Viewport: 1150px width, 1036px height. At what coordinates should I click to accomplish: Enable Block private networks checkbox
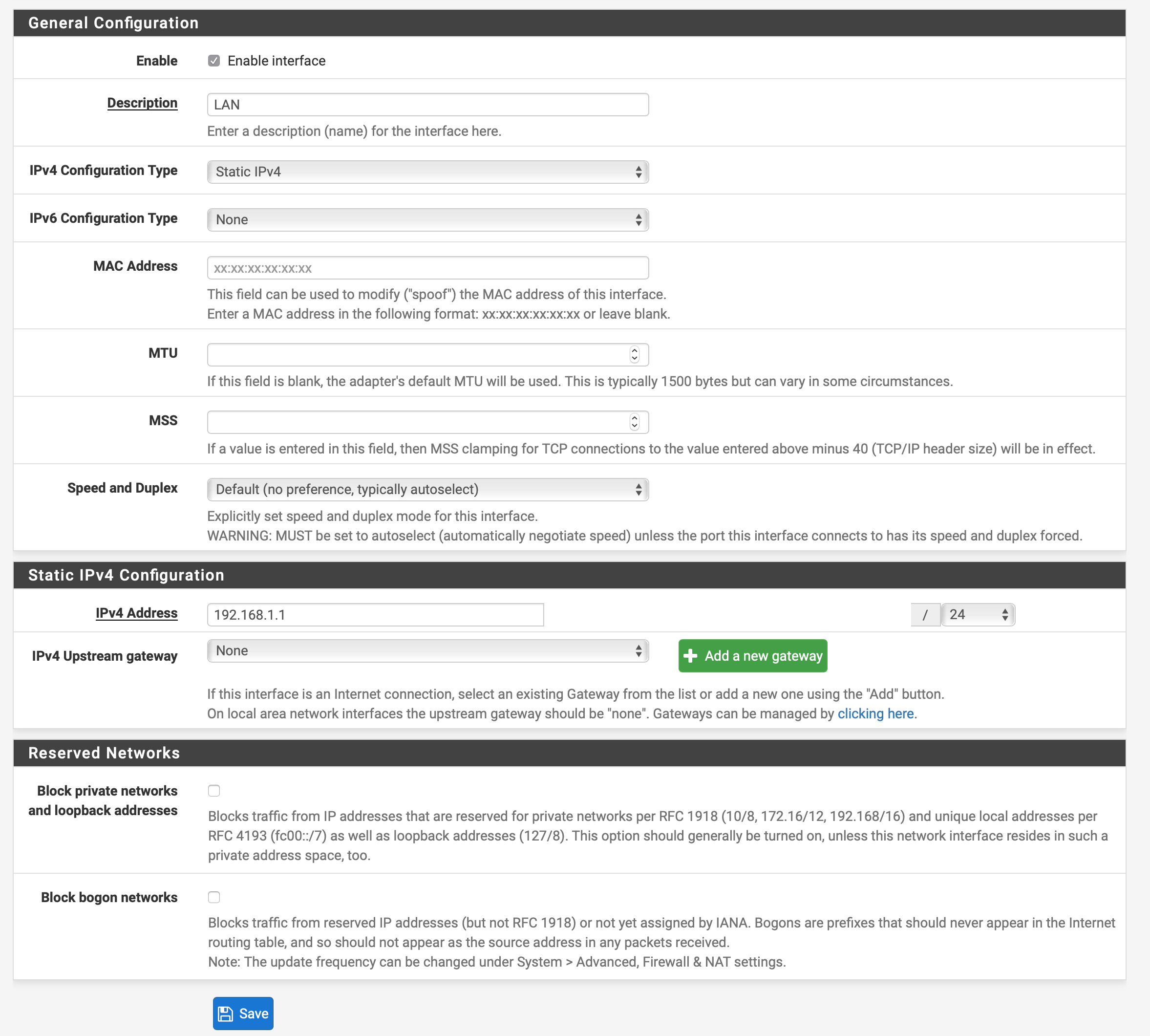(x=214, y=791)
